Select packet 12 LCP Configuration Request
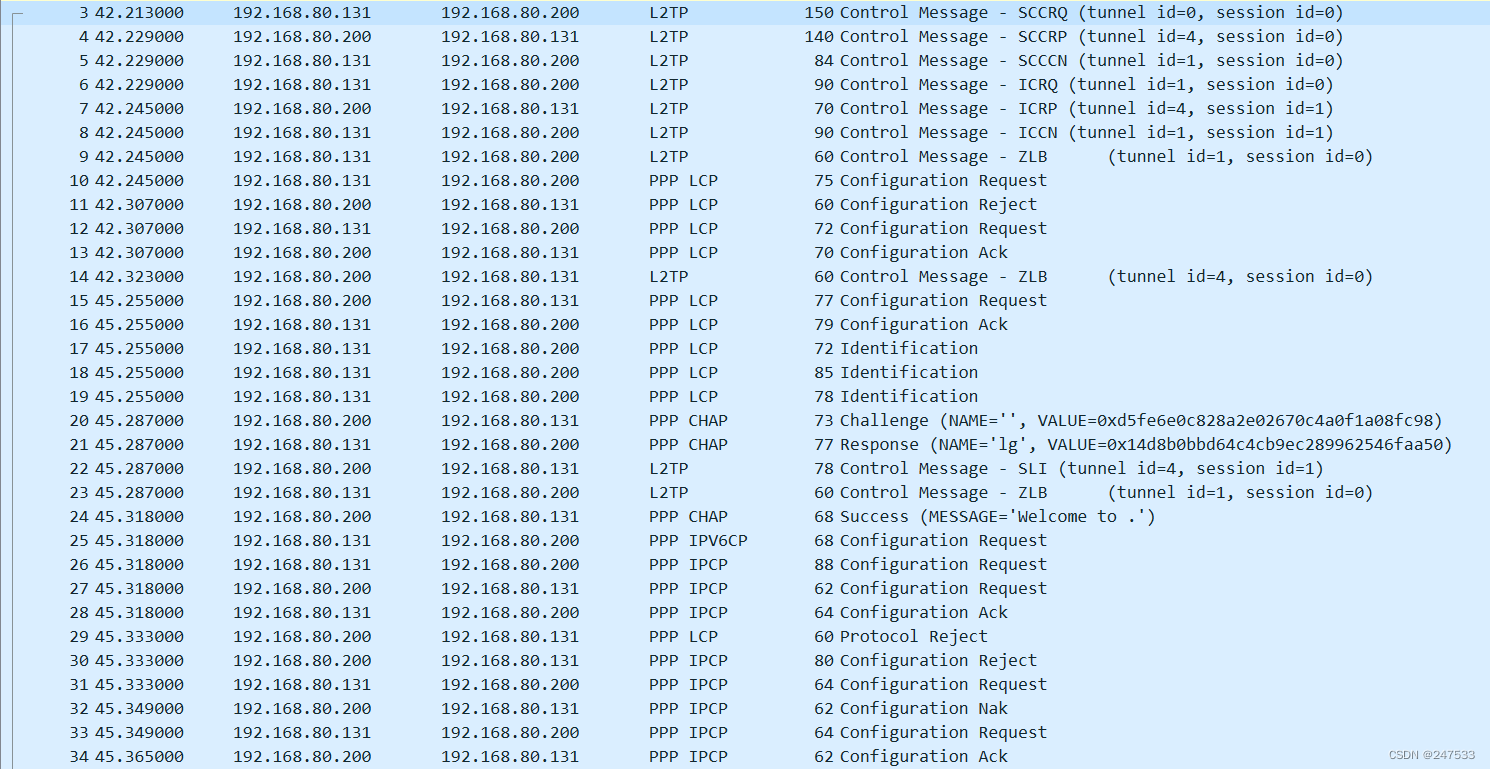Screen dimensions: 1490x769 click(745, 229)
